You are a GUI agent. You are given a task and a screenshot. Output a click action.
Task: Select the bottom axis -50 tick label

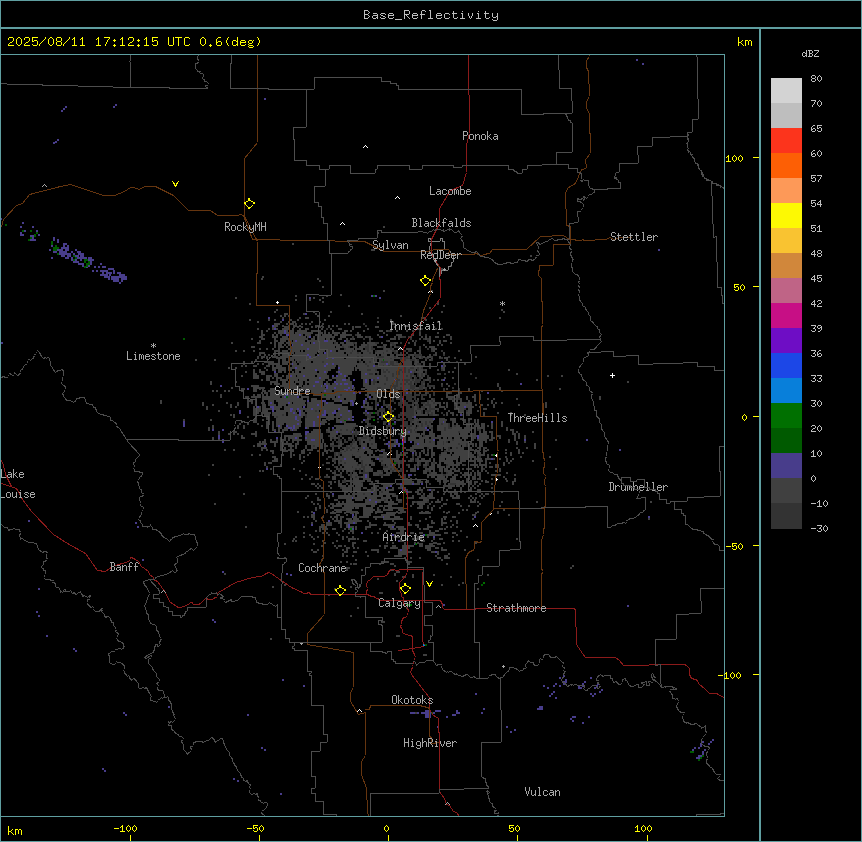[256, 828]
